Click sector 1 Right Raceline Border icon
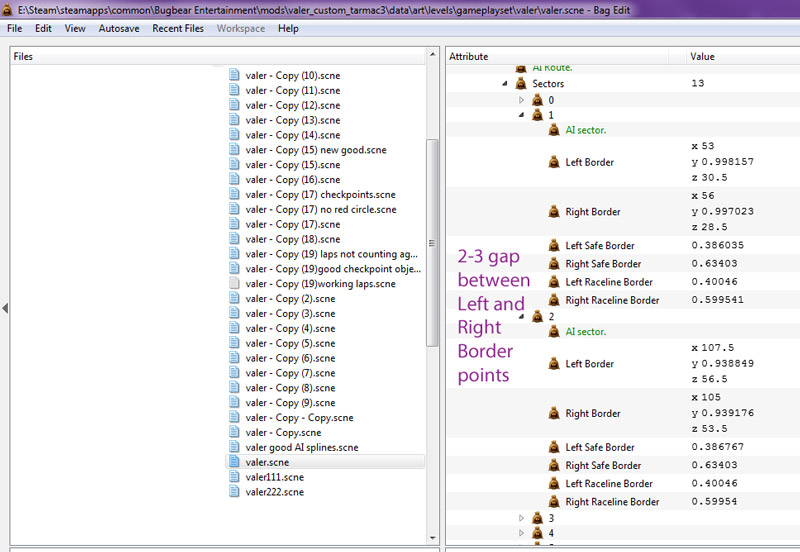This screenshot has width=800, height=552. click(554, 300)
